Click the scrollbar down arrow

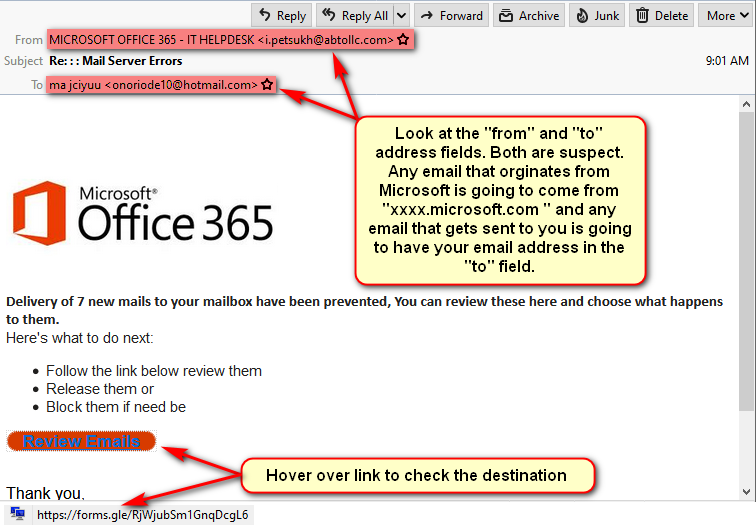coord(746,492)
